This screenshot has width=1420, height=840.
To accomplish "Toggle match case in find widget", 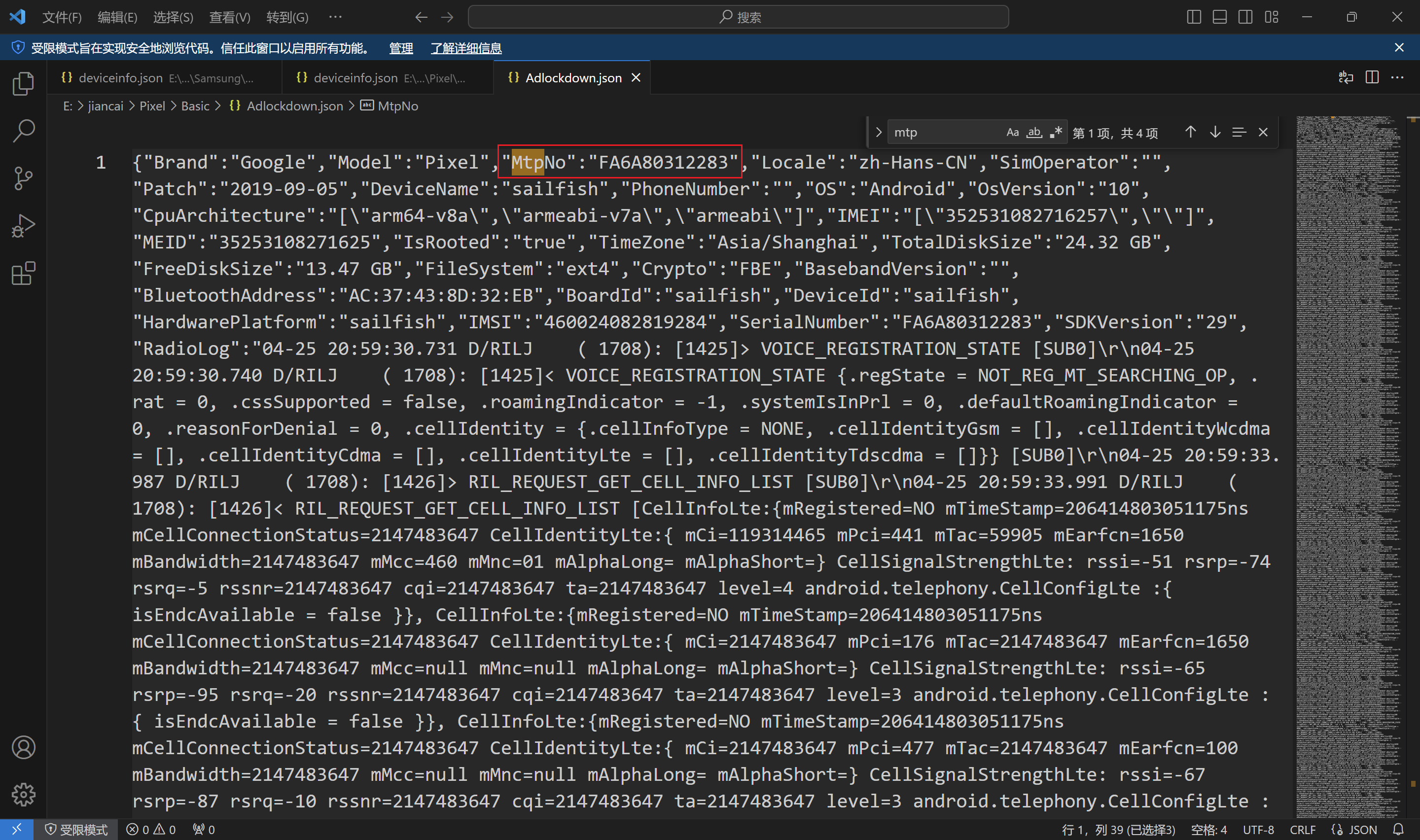I will coord(1013,133).
